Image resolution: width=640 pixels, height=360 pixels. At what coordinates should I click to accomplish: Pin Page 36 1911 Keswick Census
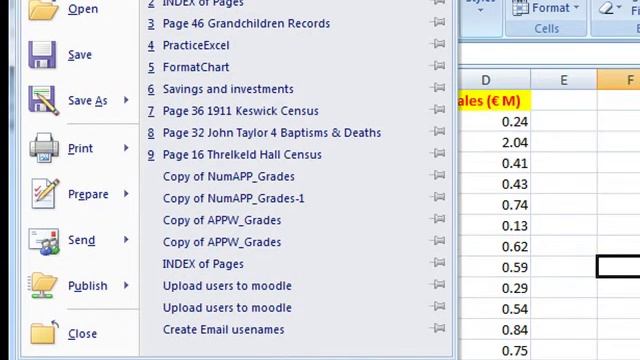(x=438, y=109)
